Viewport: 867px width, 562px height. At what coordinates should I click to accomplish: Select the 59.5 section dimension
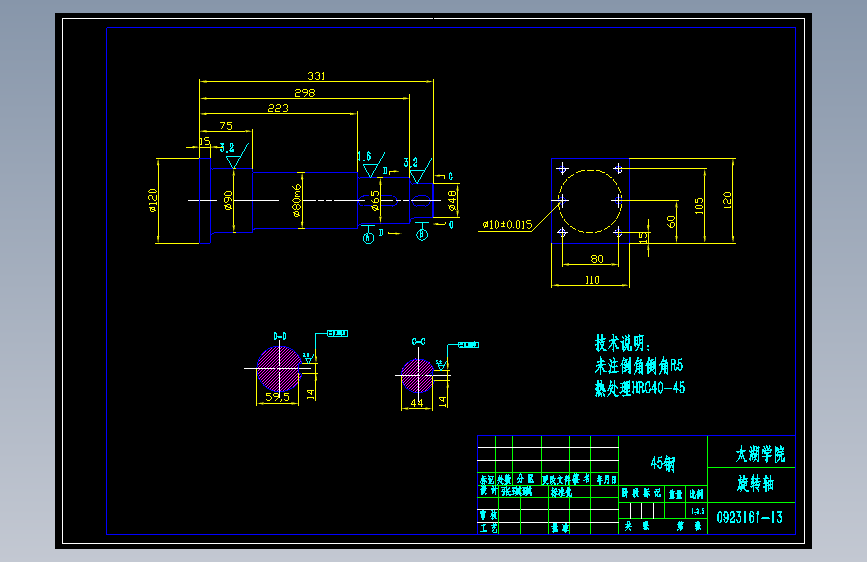click(277, 397)
